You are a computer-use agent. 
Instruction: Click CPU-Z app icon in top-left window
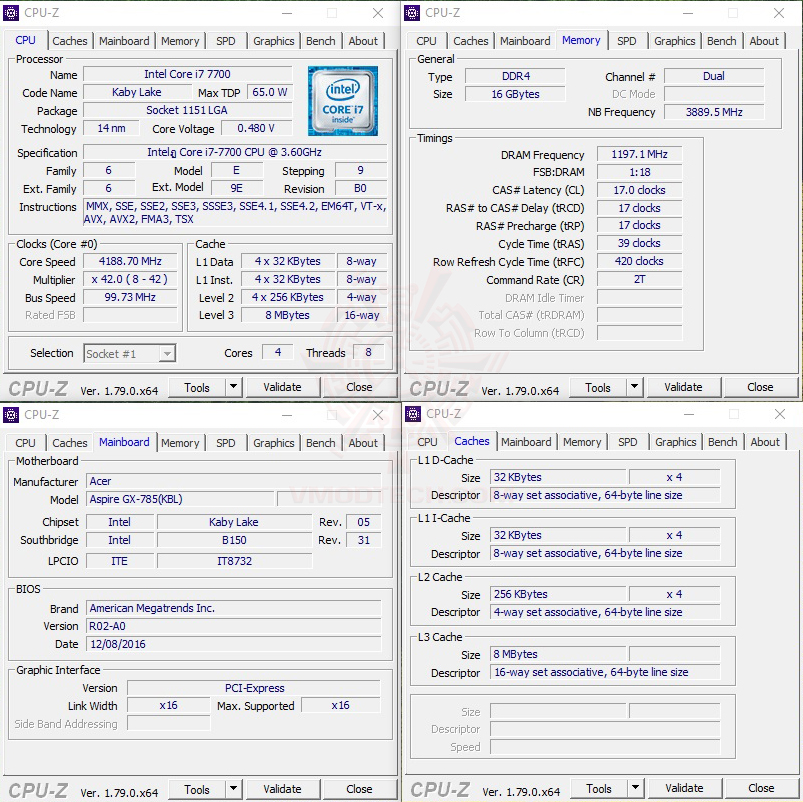11,13
